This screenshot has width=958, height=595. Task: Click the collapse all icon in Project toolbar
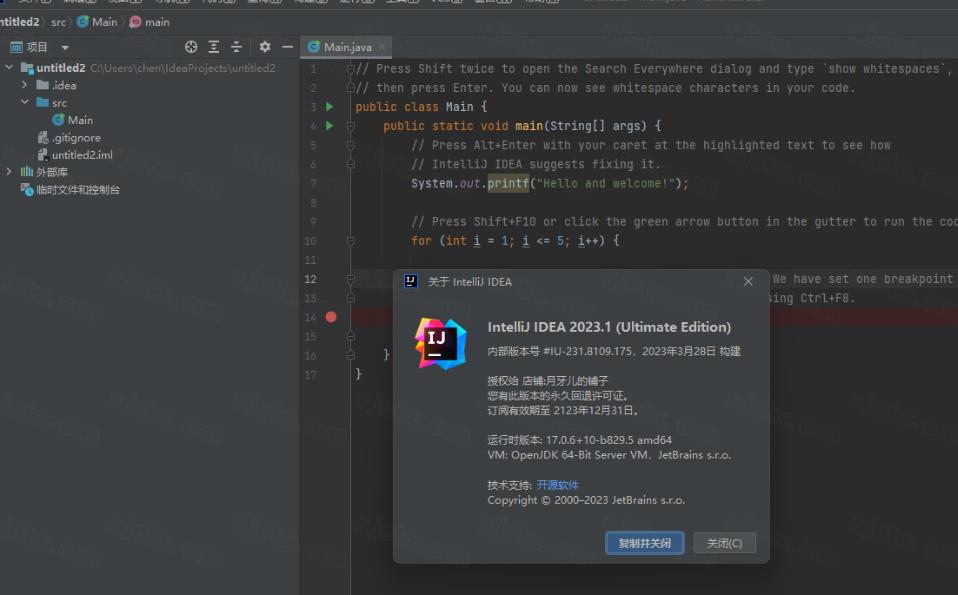[237, 46]
